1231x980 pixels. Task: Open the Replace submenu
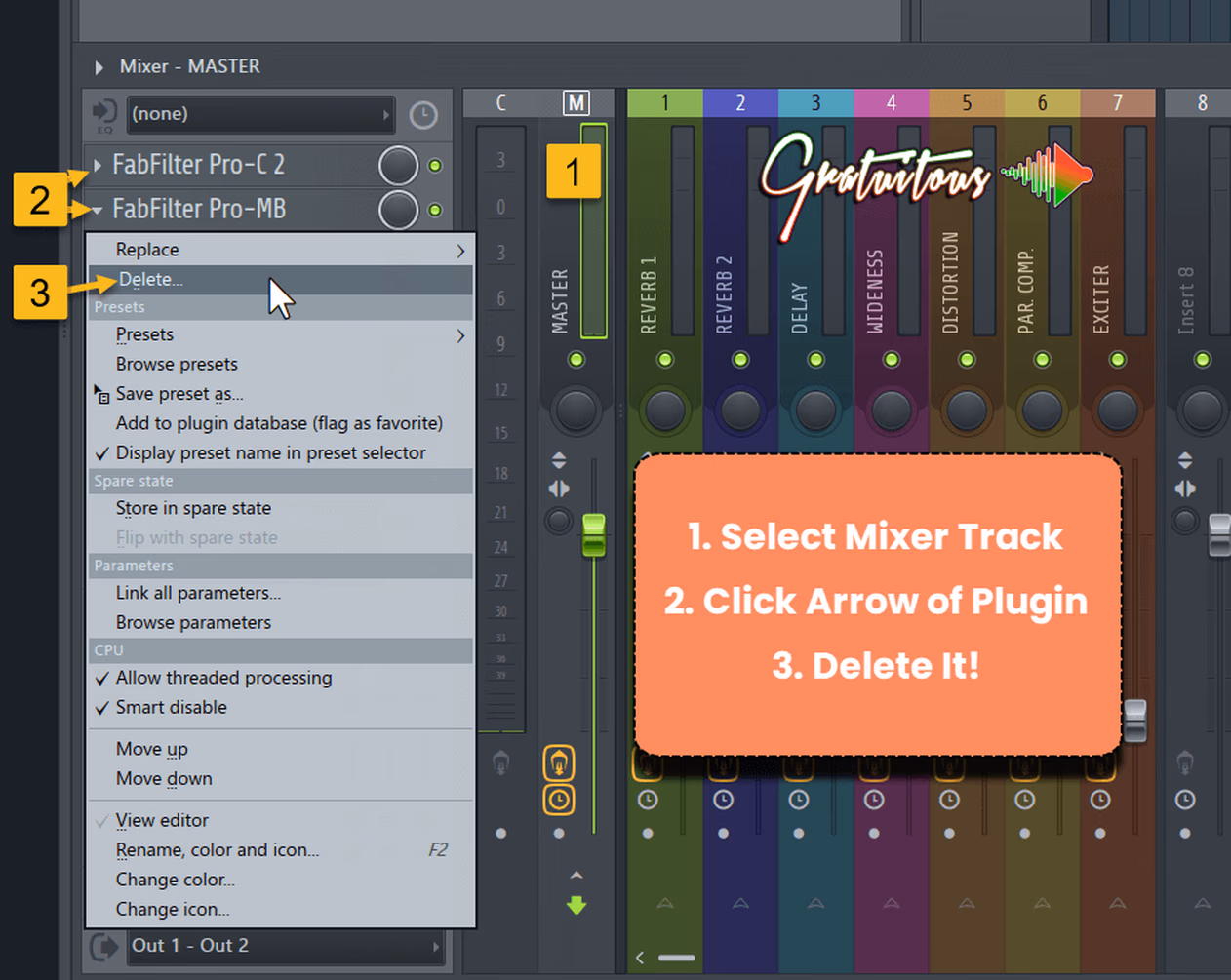pos(280,250)
